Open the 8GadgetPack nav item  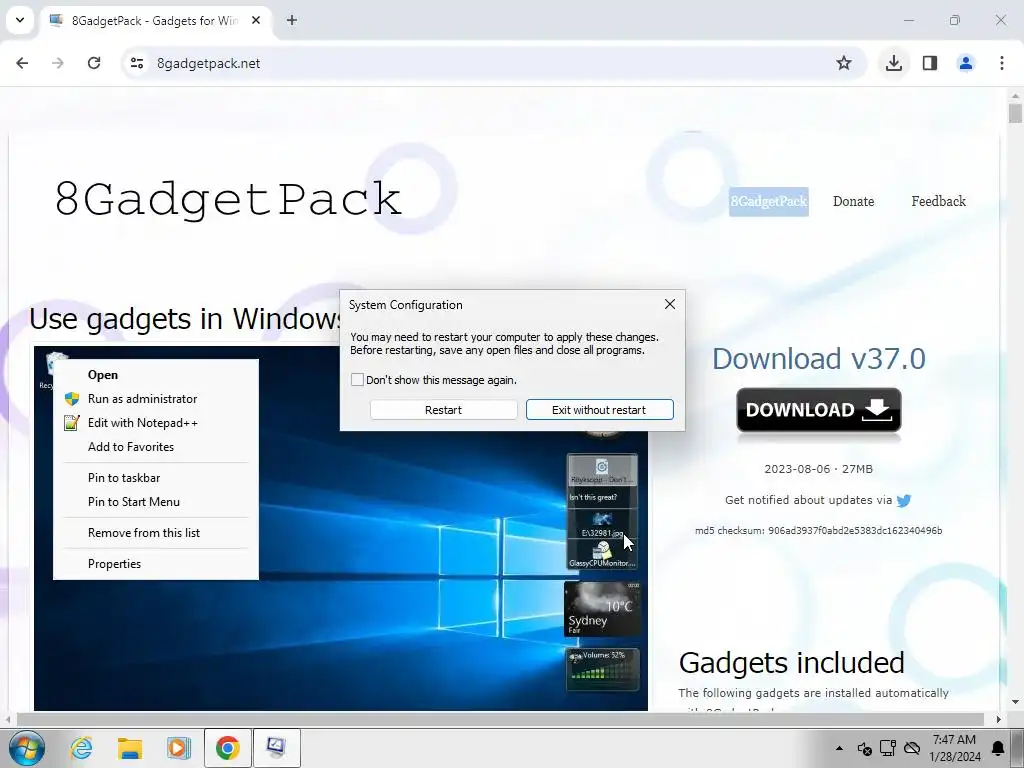tap(769, 201)
